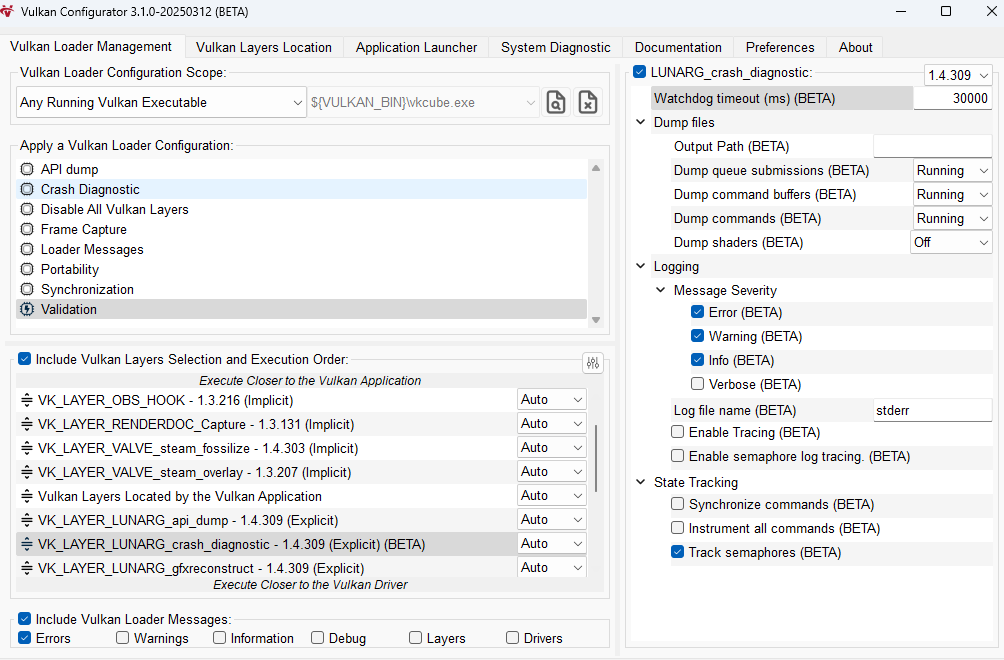Viewport: 1004px width, 660px height.
Task: Click the drag handle beside VK_LAYER_LUNARG_gfxreconstruct
Action: pyautogui.click(x=24, y=567)
